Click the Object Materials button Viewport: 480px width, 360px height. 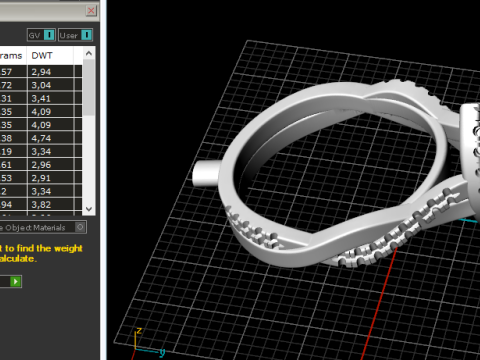coord(43,227)
